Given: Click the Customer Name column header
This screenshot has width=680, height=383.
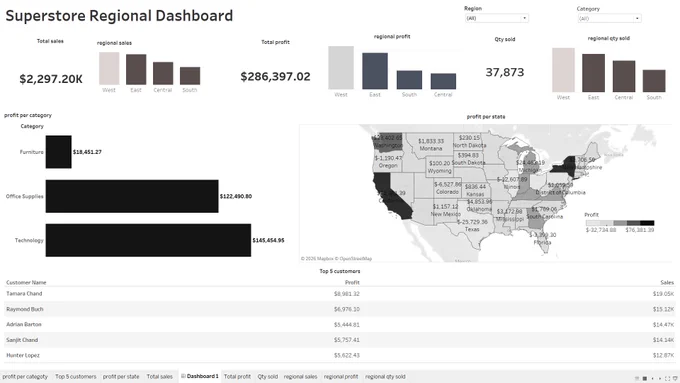Looking at the screenshot, I should (26, 282).
